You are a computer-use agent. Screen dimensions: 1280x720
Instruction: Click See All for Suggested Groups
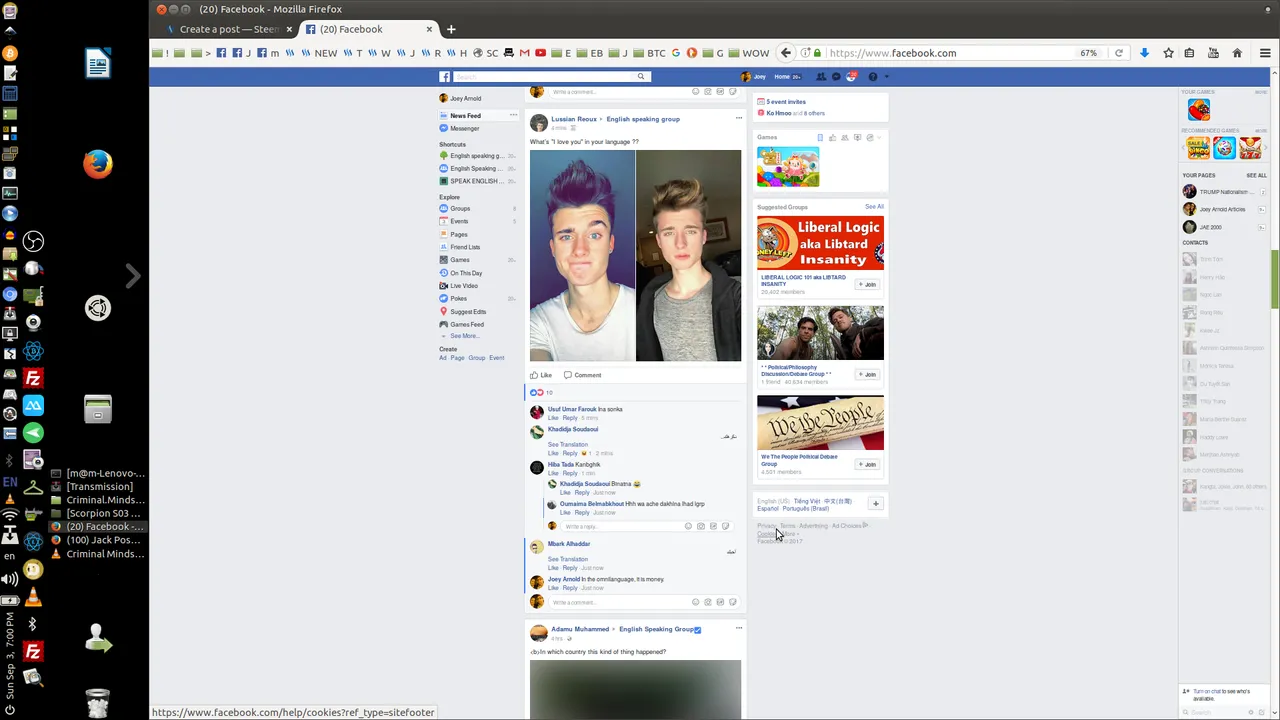click(x=874, y=207)
